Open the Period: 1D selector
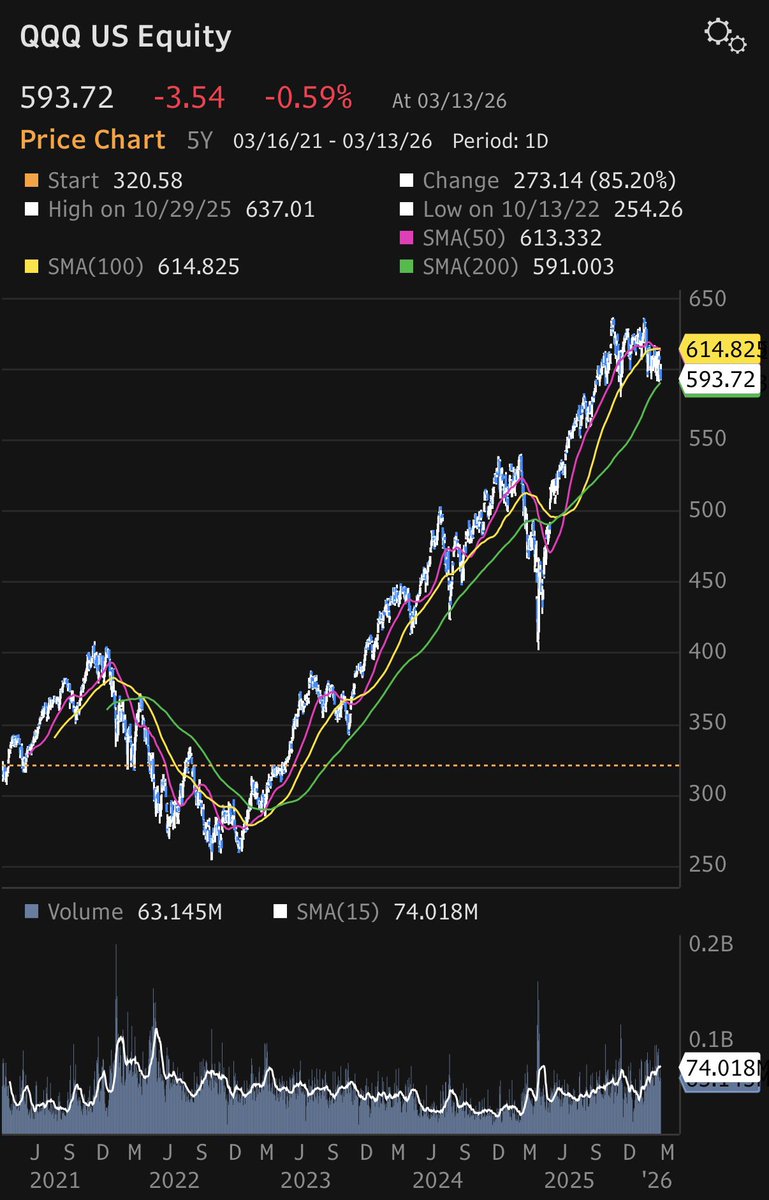Image resolution: width=769 pixels, height=1200 pixels. click(500, 141)
